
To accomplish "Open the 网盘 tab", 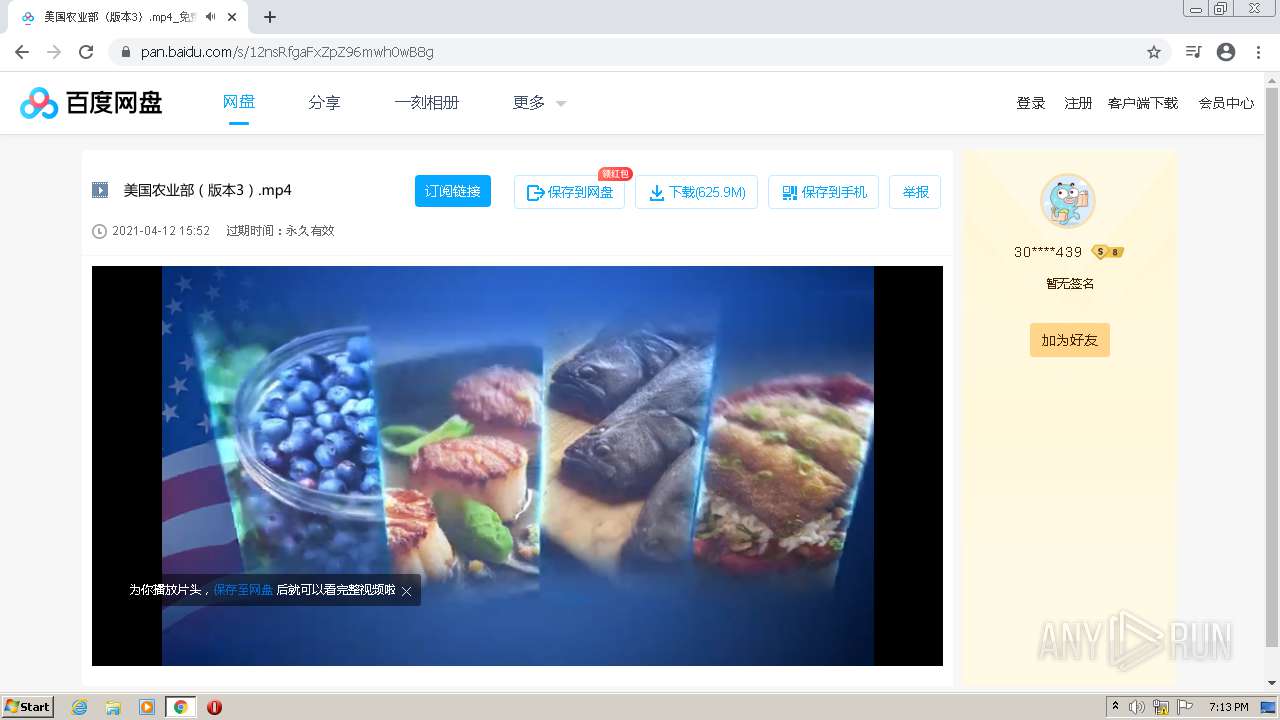I will (238, 102).
